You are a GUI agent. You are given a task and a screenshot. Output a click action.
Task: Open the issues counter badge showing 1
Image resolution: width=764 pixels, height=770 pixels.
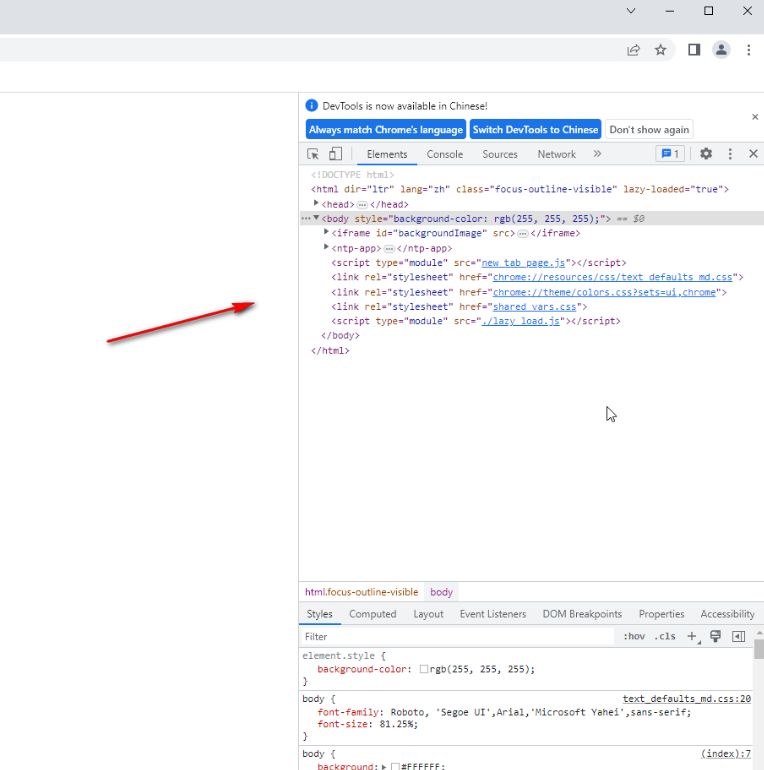point(670,154)
